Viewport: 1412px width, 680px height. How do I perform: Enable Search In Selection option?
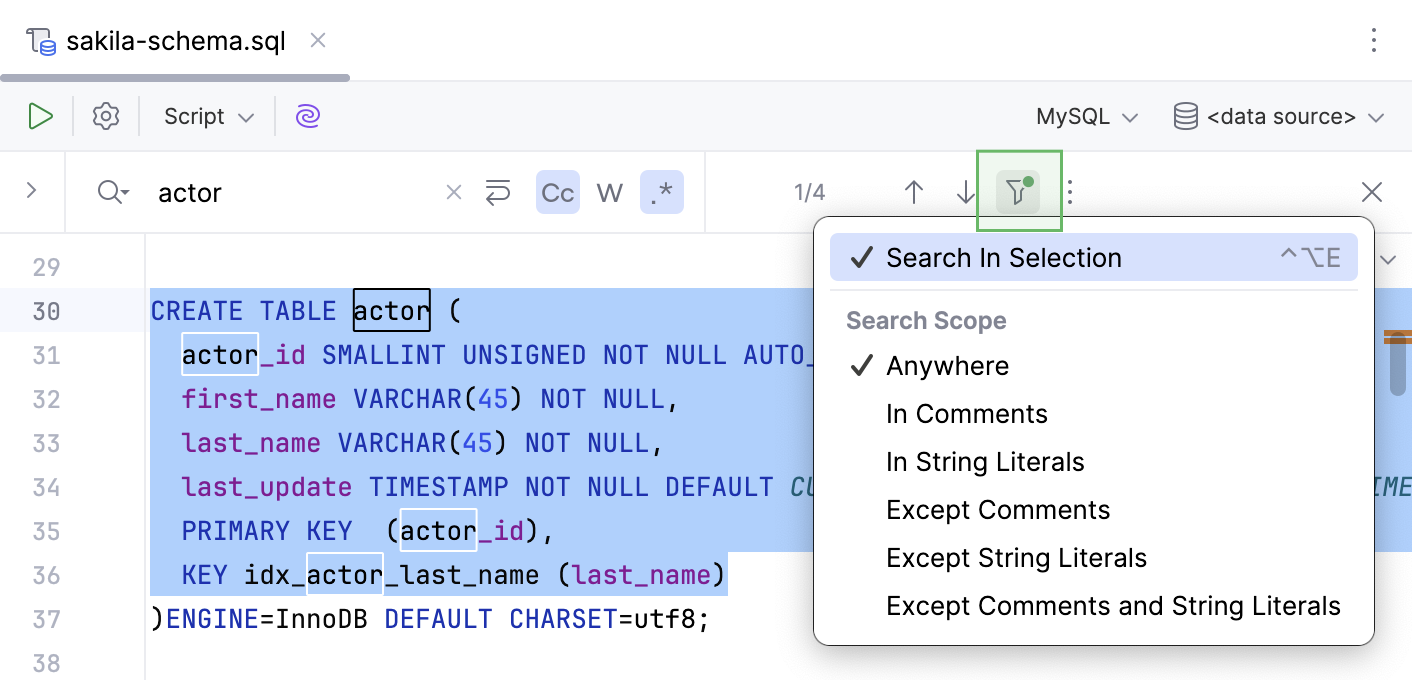(x=1003, y=258)
